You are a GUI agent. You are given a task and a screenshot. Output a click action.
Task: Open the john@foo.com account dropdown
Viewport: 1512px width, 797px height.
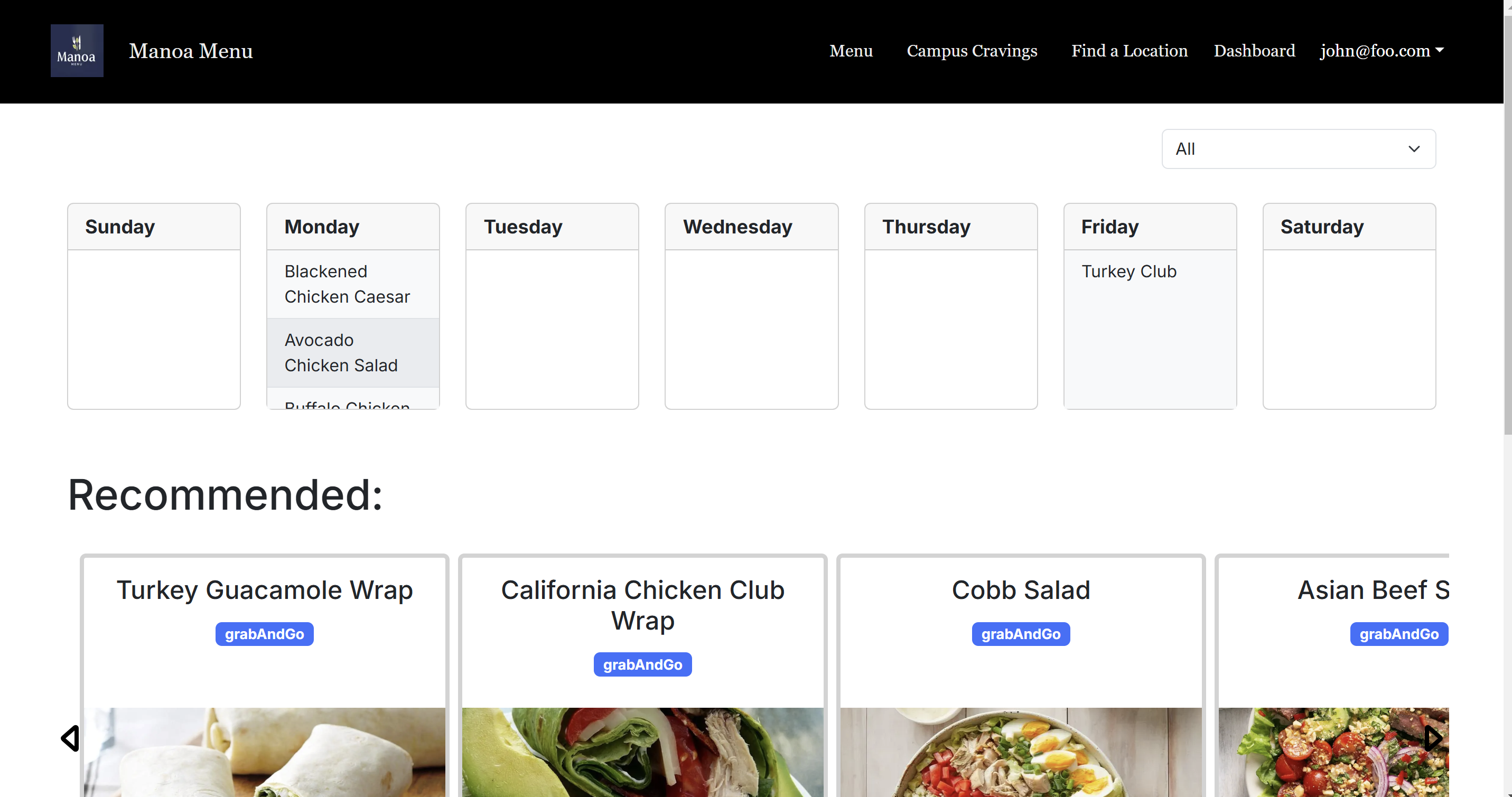(1382, 51)
